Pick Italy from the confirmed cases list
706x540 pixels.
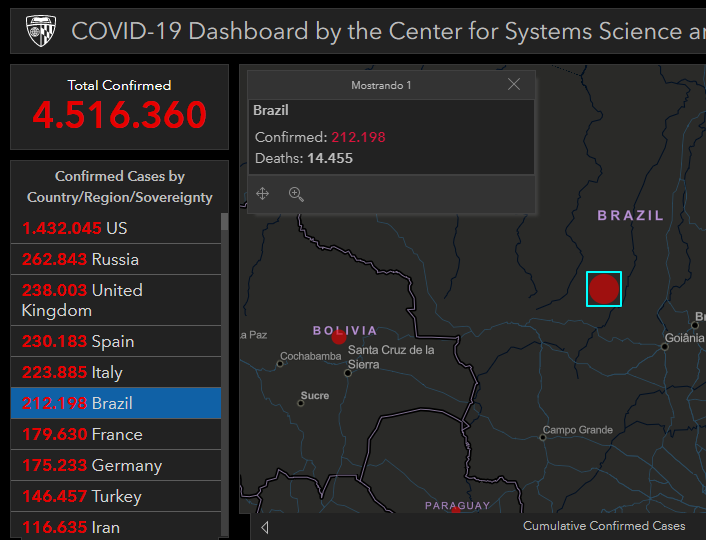115,372
